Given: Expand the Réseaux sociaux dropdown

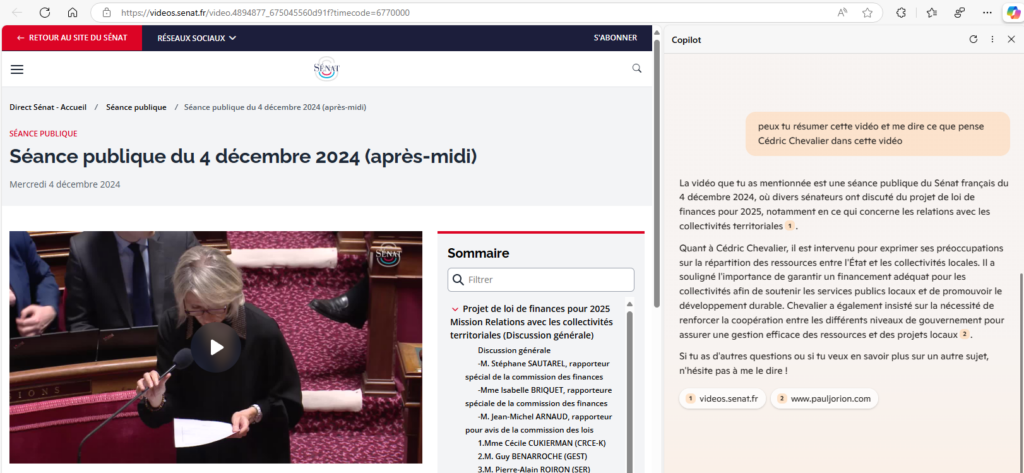Looking at the screenshot, I should click(197, 38).
